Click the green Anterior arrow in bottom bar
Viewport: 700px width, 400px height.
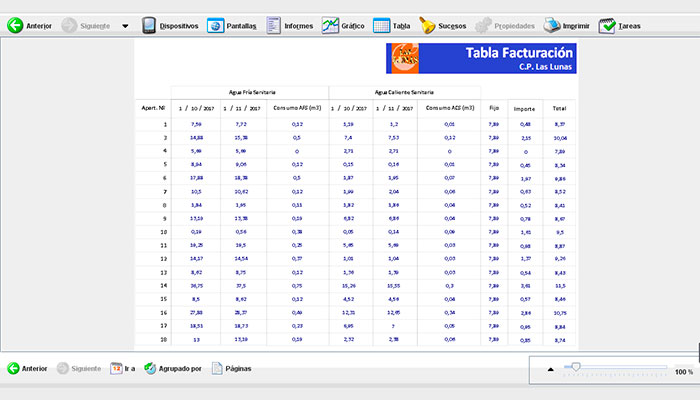(13, 368)
